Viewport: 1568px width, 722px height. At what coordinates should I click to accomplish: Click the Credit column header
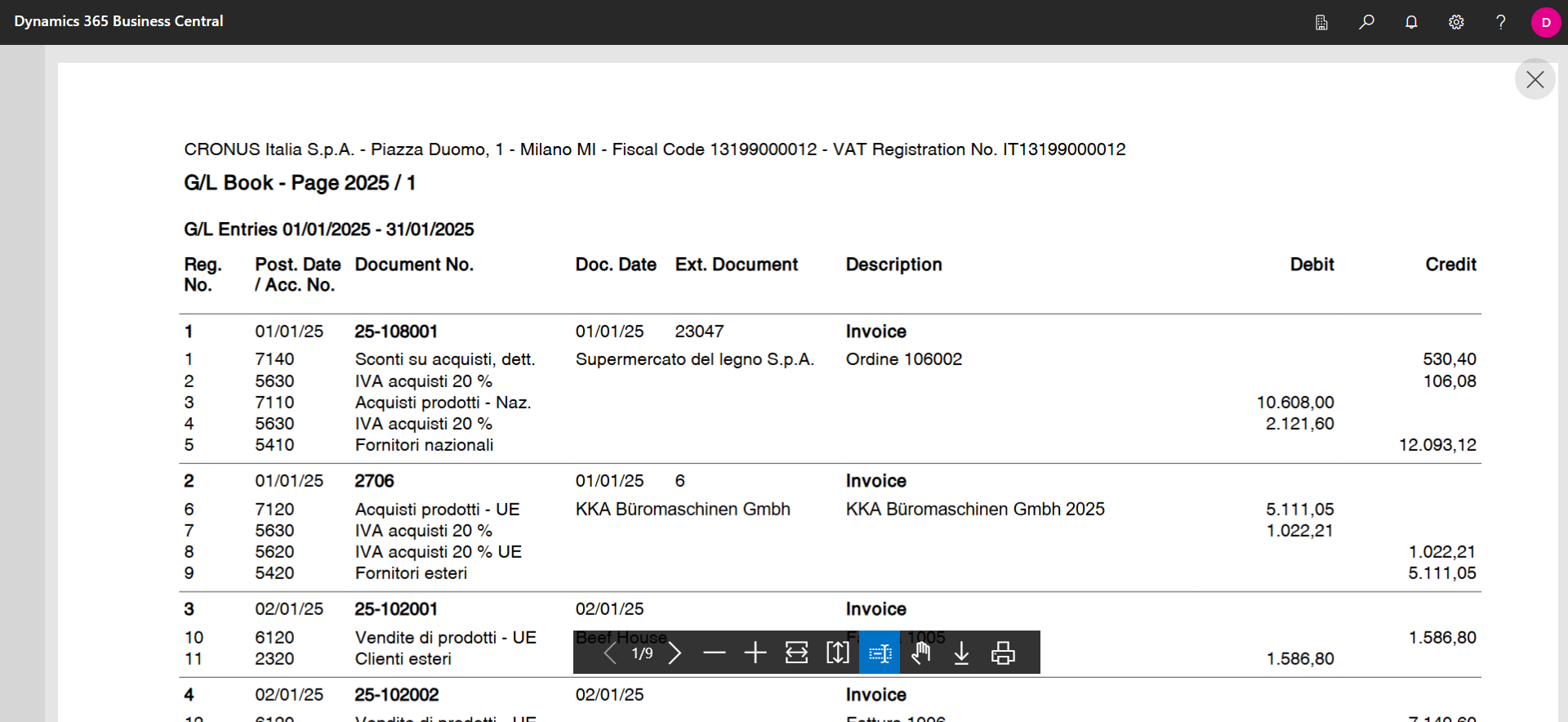click(1450, 265)
